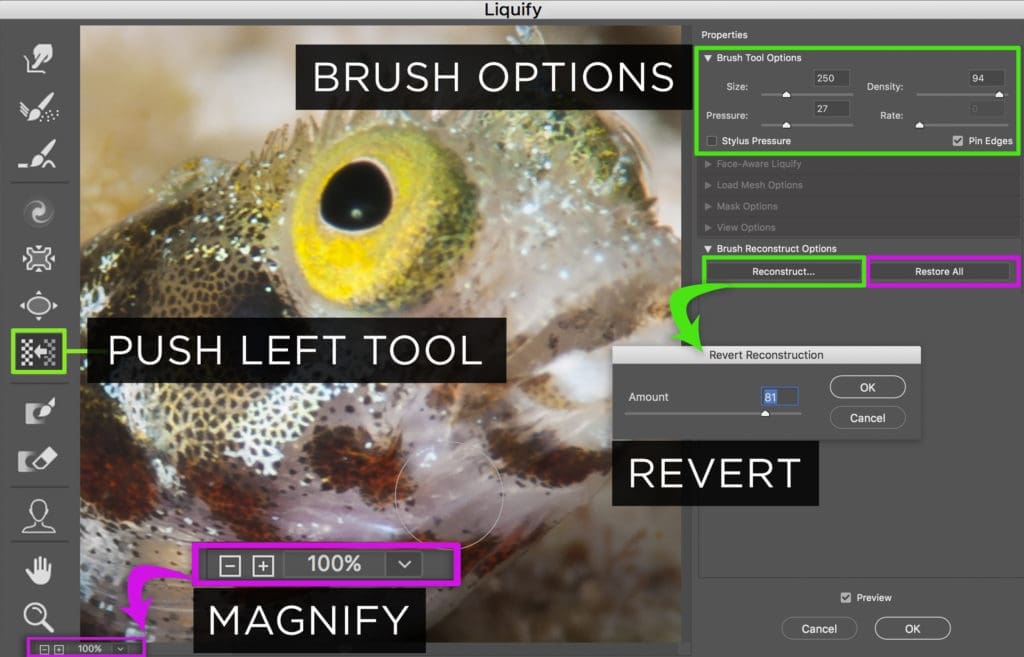Toggle the Preview checkbox
This screenshot has width=1024, height=657.
pyautogui.click(x=846, y=598)
